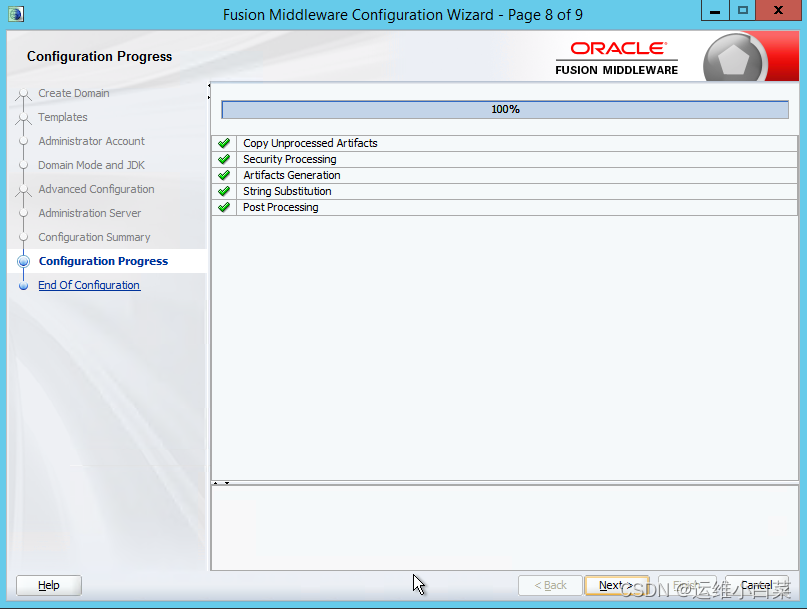This screenshot has height=609, width=807.
Task: Select Administrator Account step
Action: (x=92, y=141)
